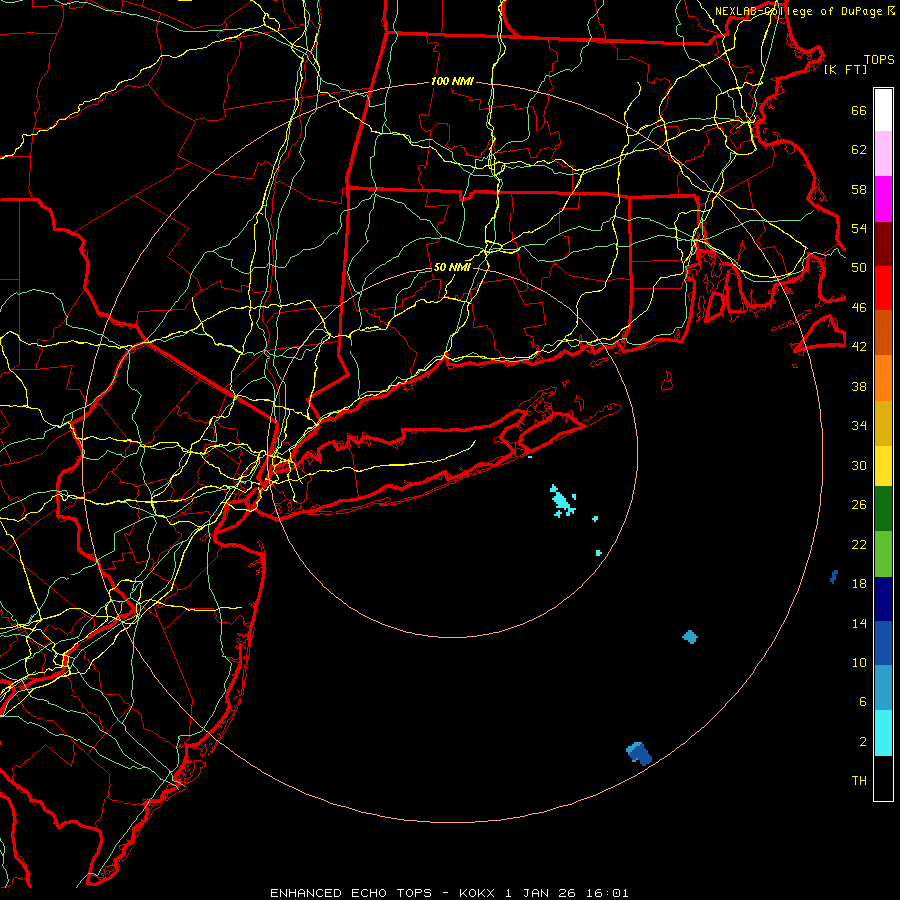Click the white 66 kft legend swatch

tap(883, 110)
